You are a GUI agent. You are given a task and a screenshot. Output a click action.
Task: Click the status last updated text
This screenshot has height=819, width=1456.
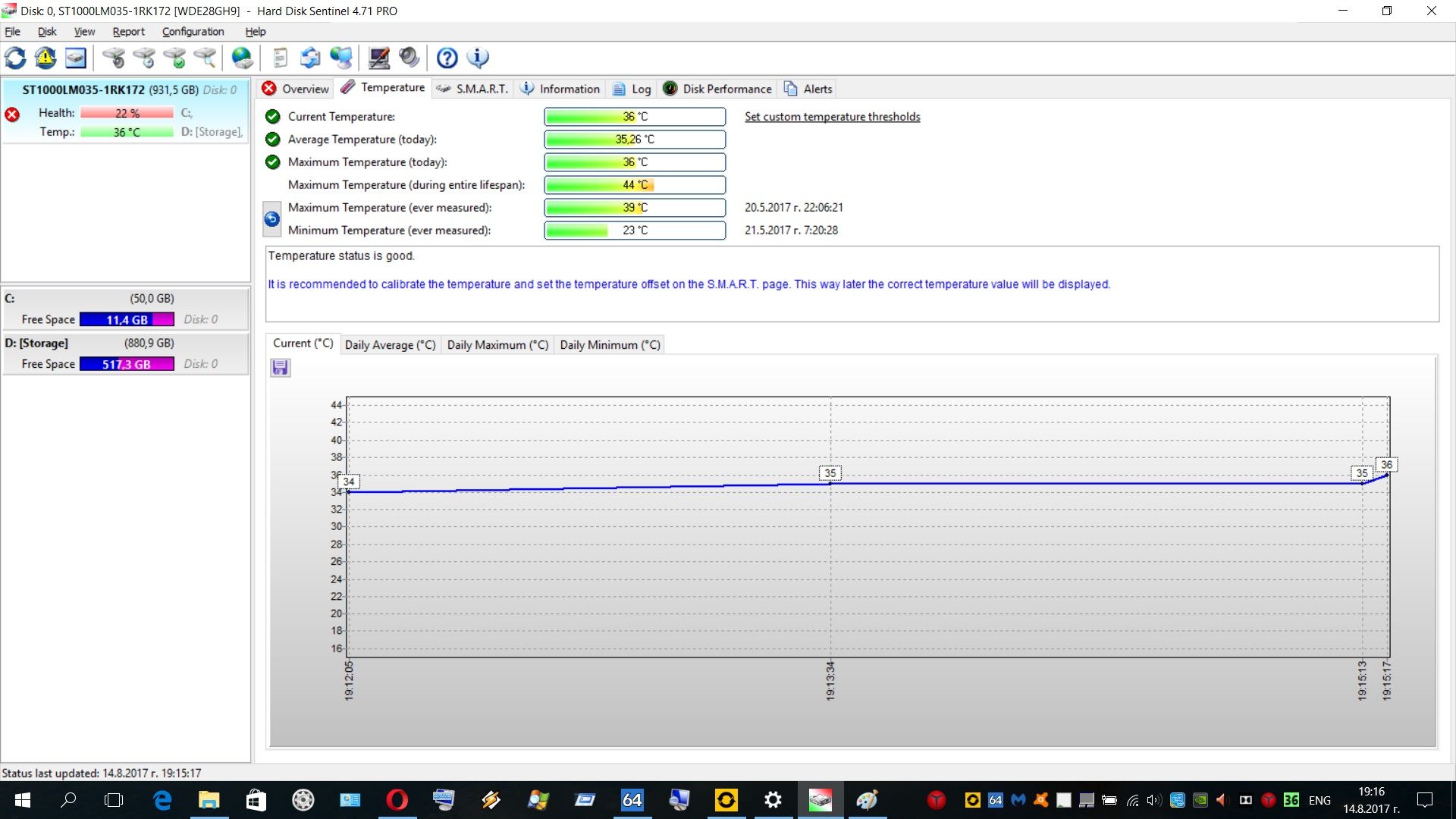click(102, 773)
